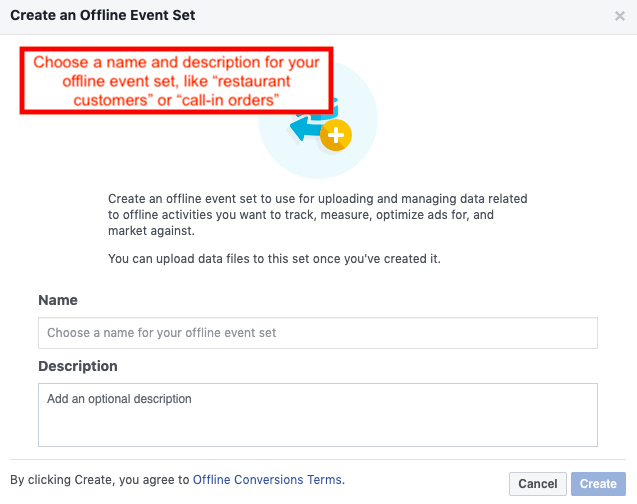Click the paragraph starting "Create an offline event set"

[318, 214]
